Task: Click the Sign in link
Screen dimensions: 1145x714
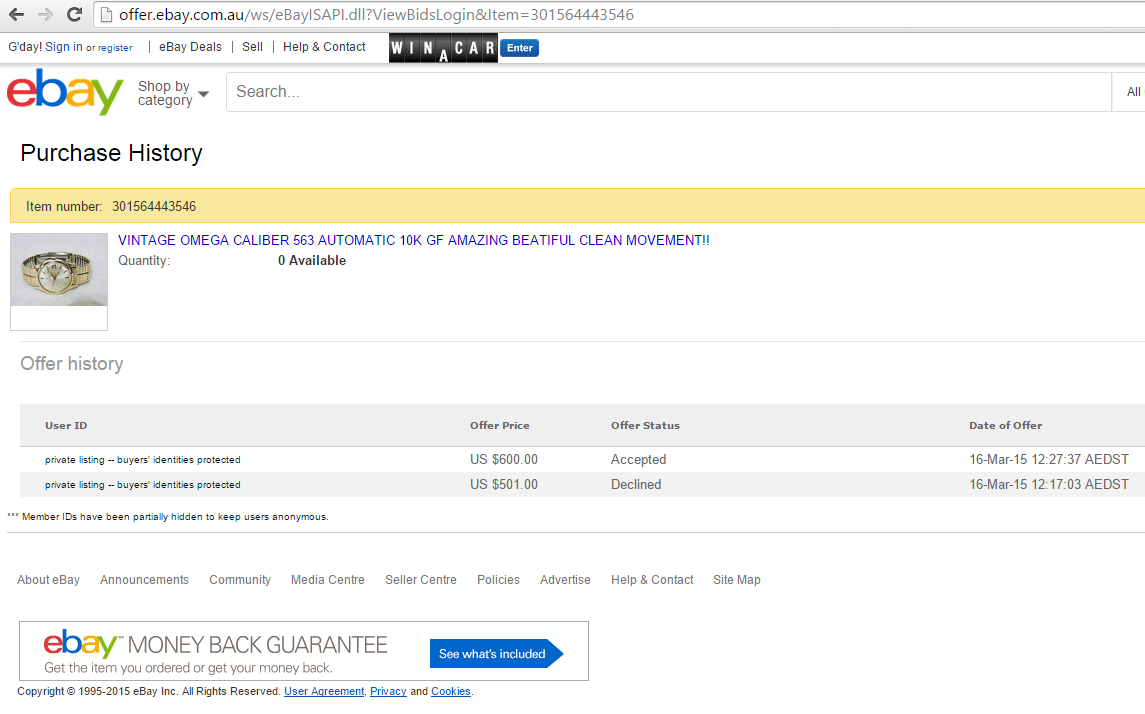Action: [64, 47]
